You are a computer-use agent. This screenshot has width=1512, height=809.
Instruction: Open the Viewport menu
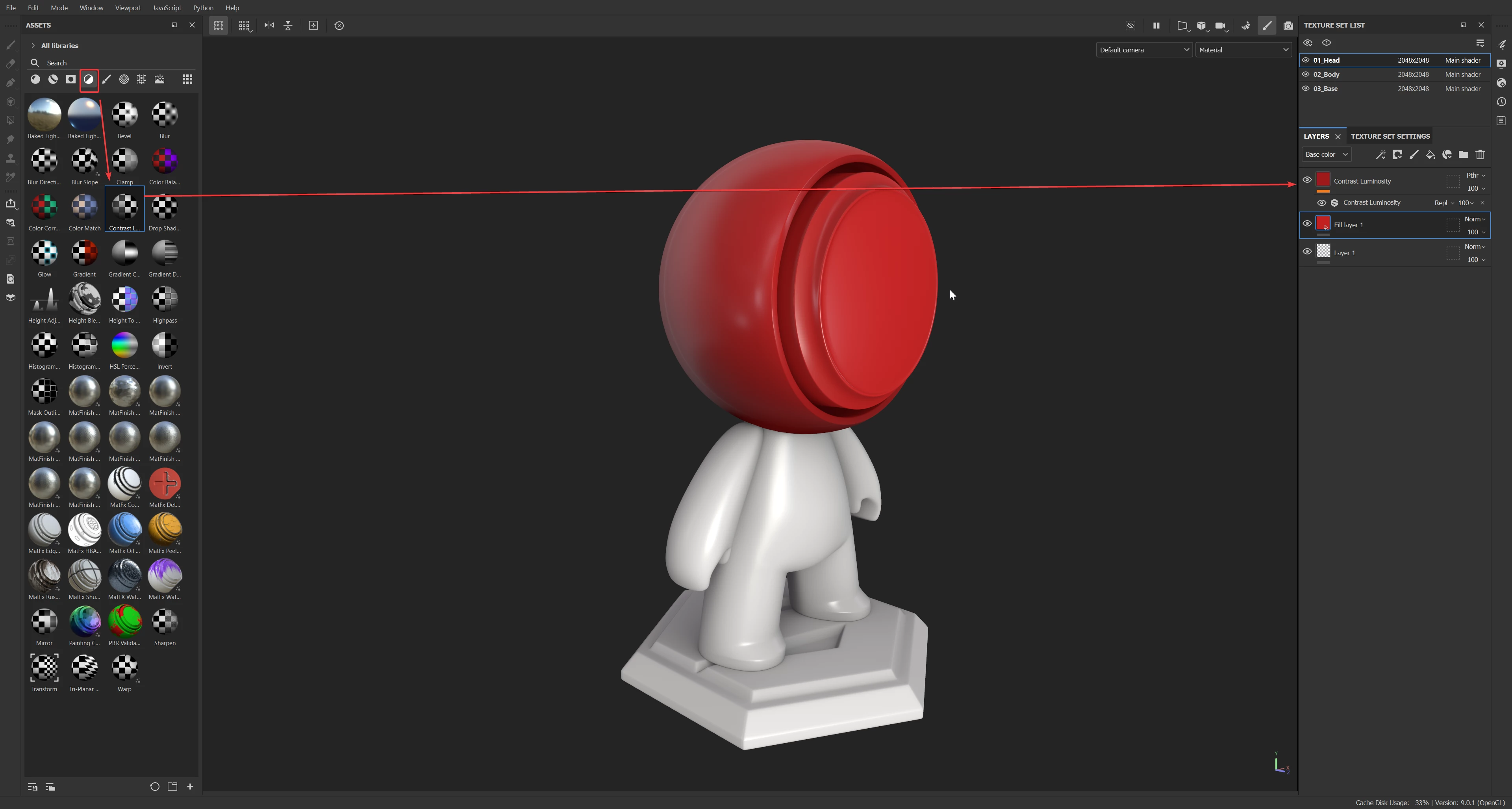point(127,7)
